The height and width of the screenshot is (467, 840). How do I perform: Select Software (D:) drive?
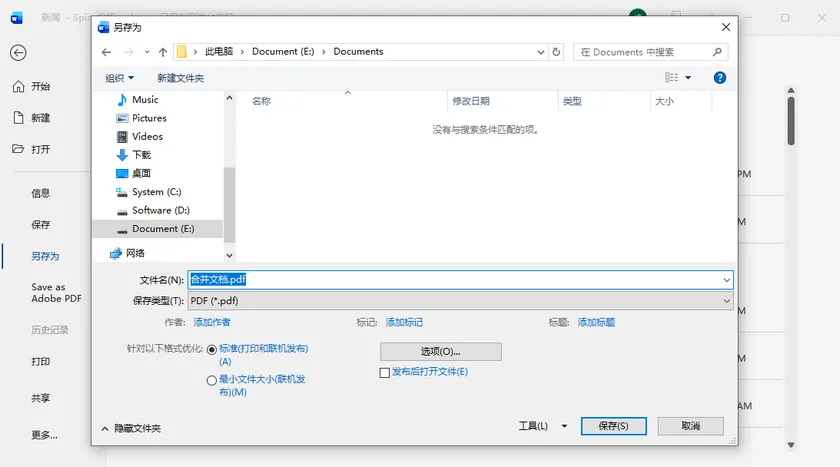pos(161,210)
